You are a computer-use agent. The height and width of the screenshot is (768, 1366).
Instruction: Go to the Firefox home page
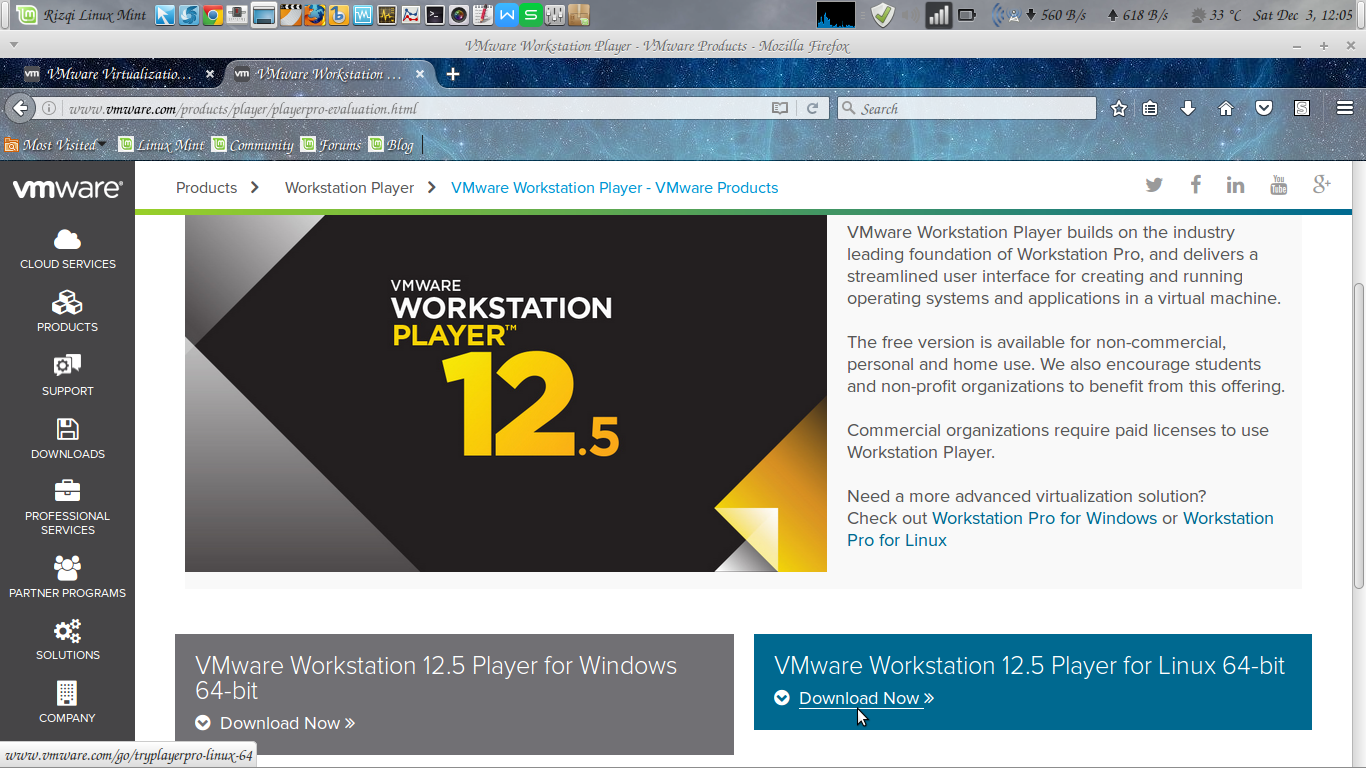point(1226,108)
